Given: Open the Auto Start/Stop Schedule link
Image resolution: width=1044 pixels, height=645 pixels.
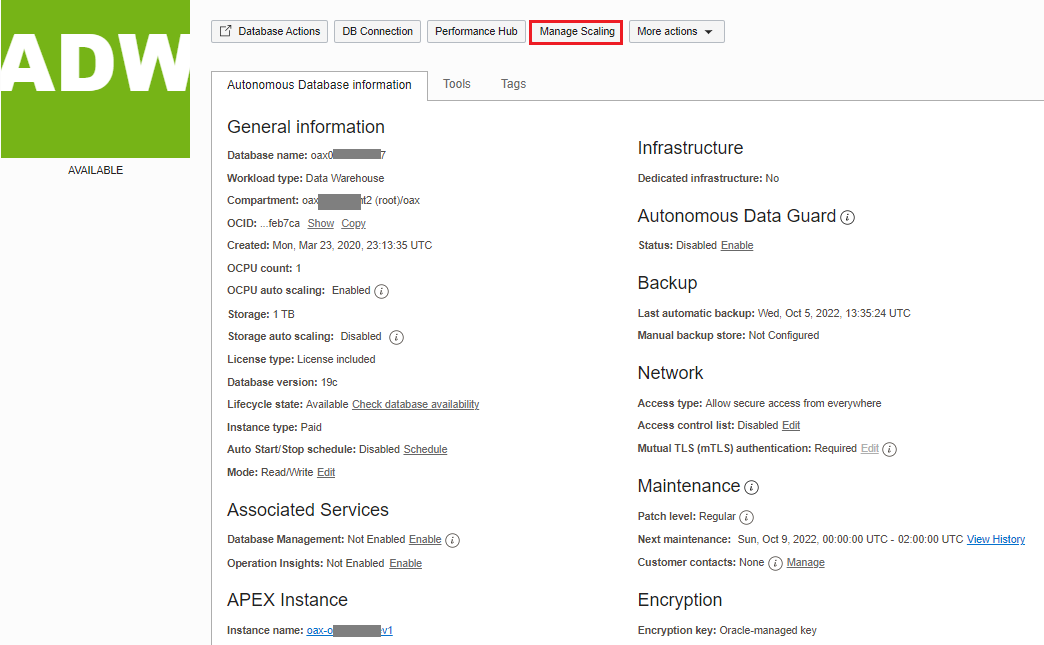Looking at the screenshot, I should pos(425,449).
